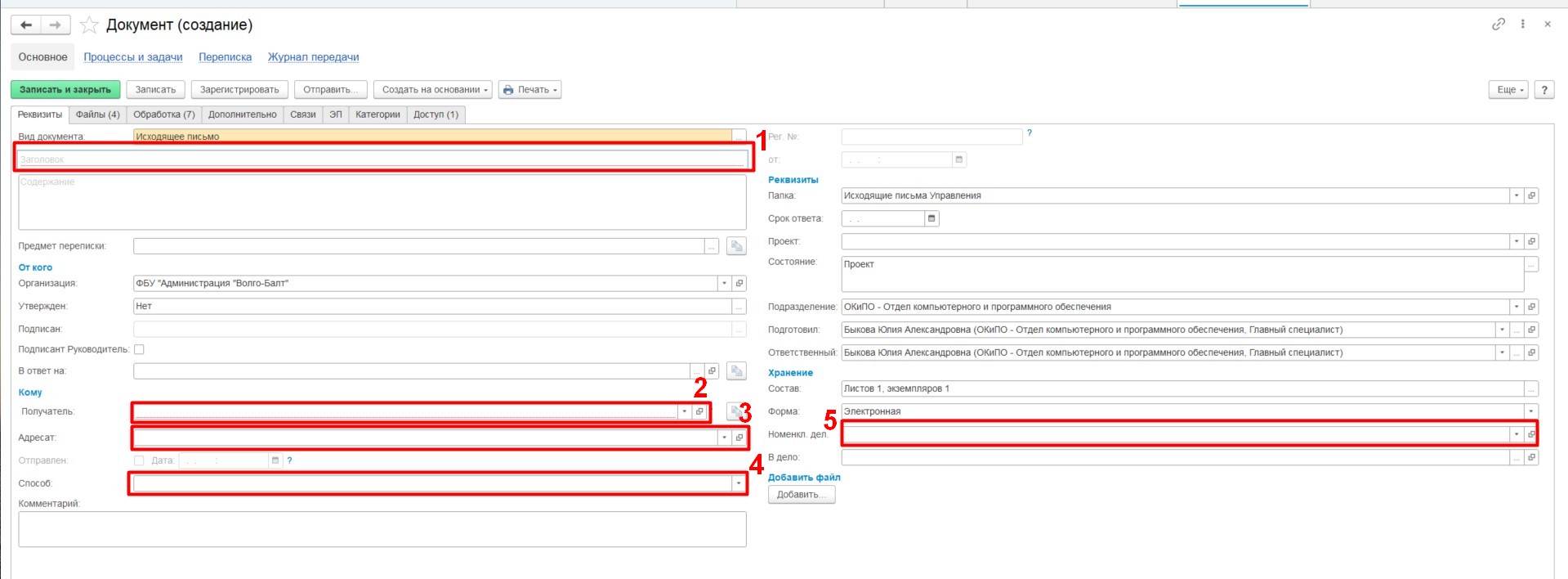Open the Журнал передачи link
The width and height of the screenshot is (1568, 579).
[x=313, y=57]
